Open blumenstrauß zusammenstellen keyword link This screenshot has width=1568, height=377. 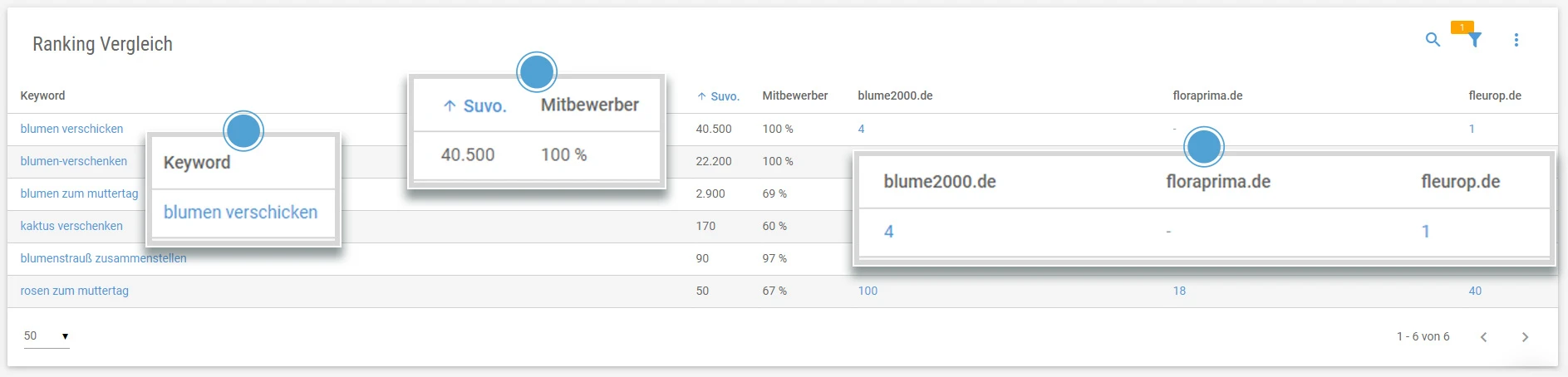[103, 258]
